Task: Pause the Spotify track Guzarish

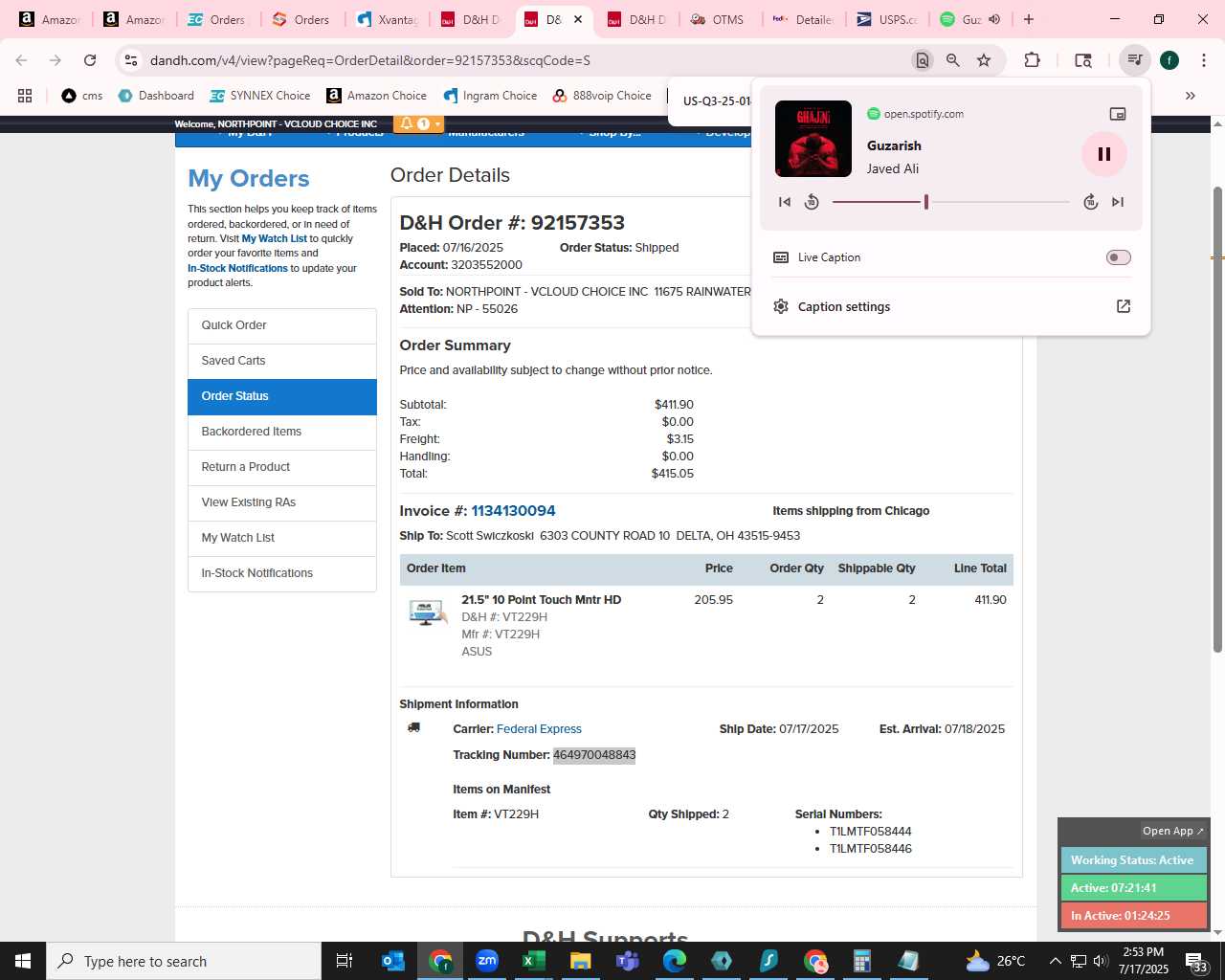Action: pyautogui.click(x=1103, y=154)
